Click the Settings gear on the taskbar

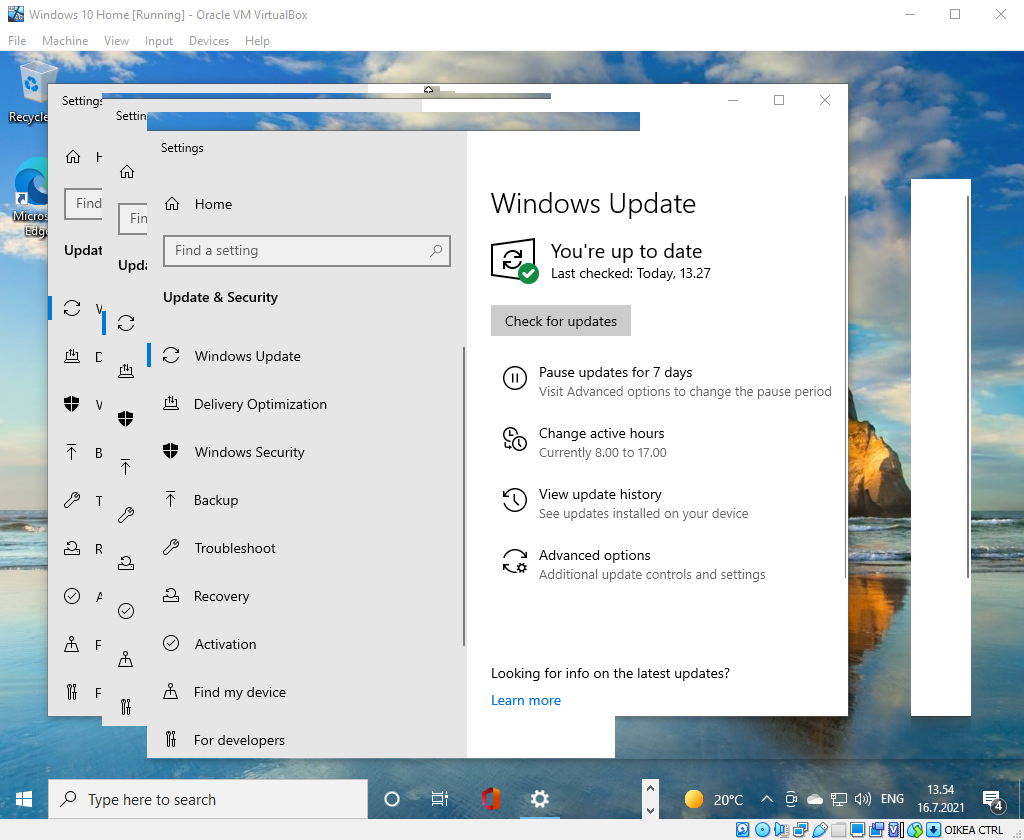click(x=539, y=799)
